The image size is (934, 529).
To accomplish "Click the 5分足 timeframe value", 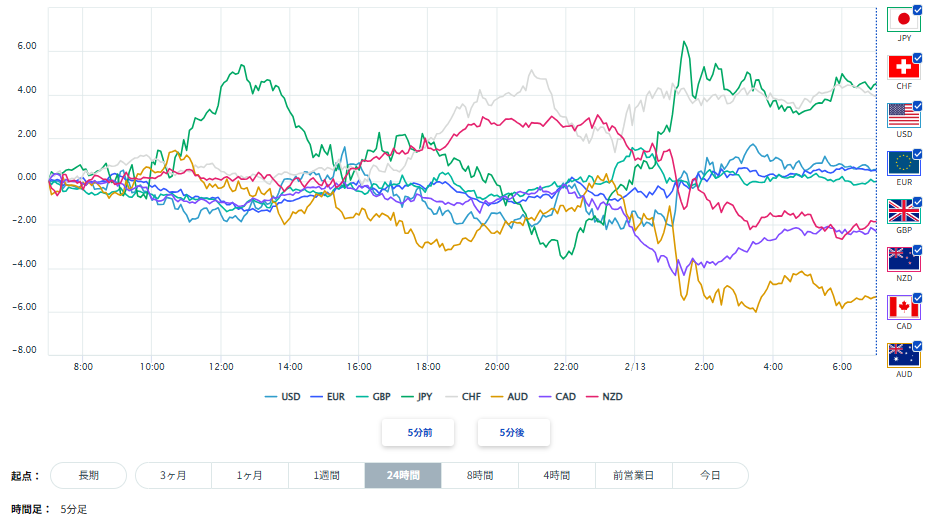I will pos(74,510).
